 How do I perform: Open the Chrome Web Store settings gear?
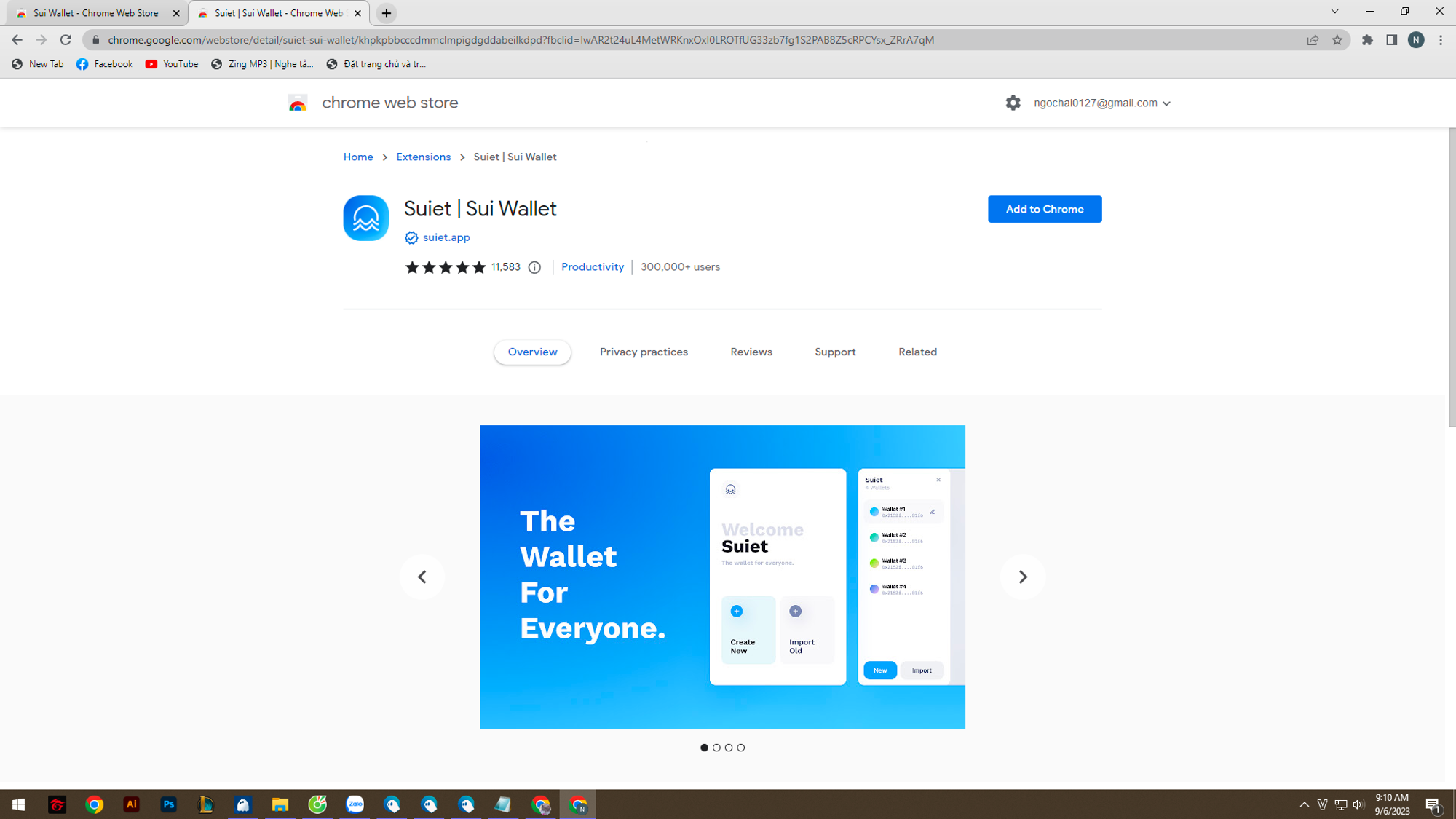[1013, 103]
